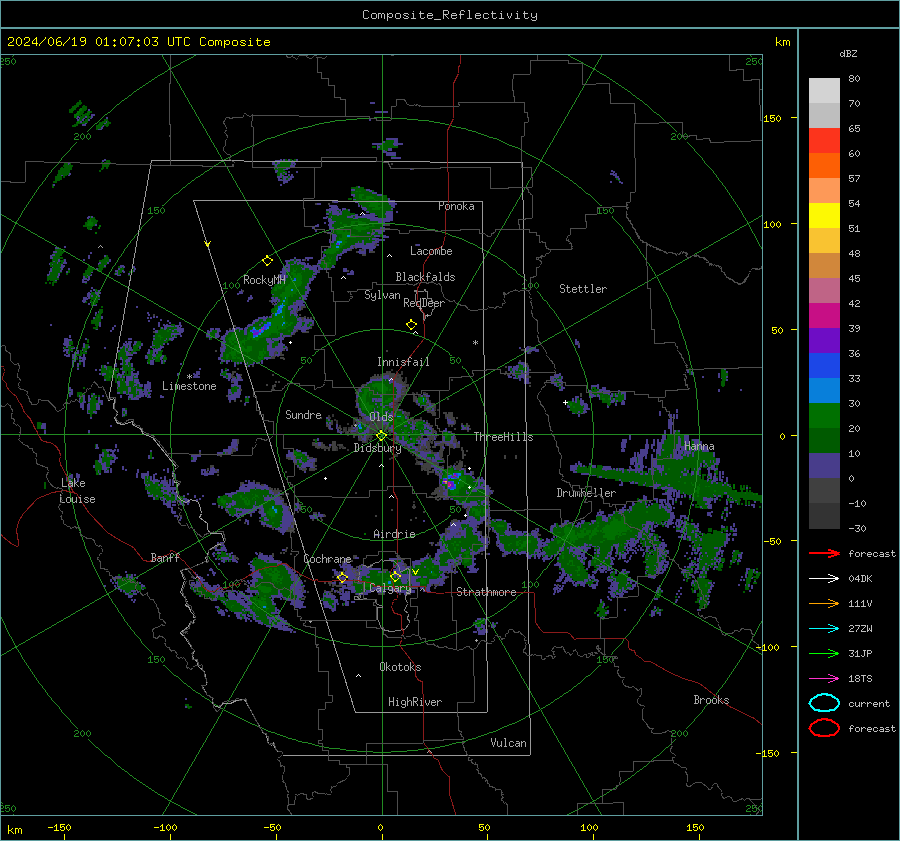Click yellow diamond marker above Calgary label
900x841 pixels.
395,576
